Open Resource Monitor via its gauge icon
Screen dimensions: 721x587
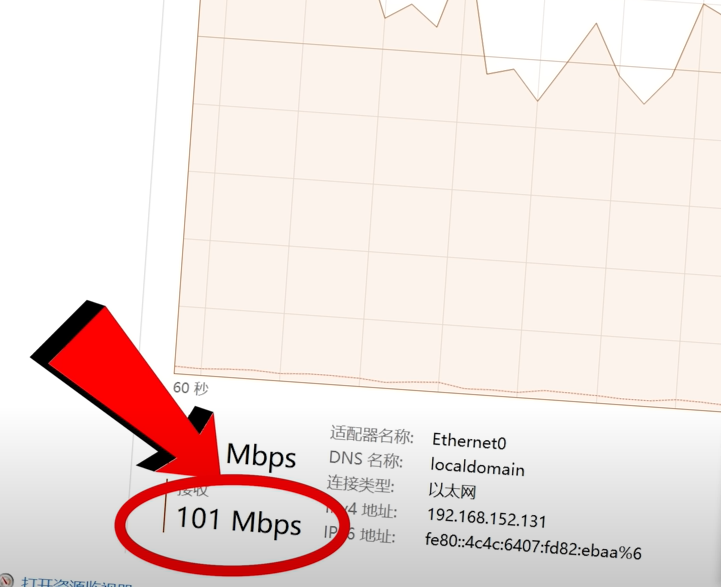pyautogui.click(x=6, y=582)
